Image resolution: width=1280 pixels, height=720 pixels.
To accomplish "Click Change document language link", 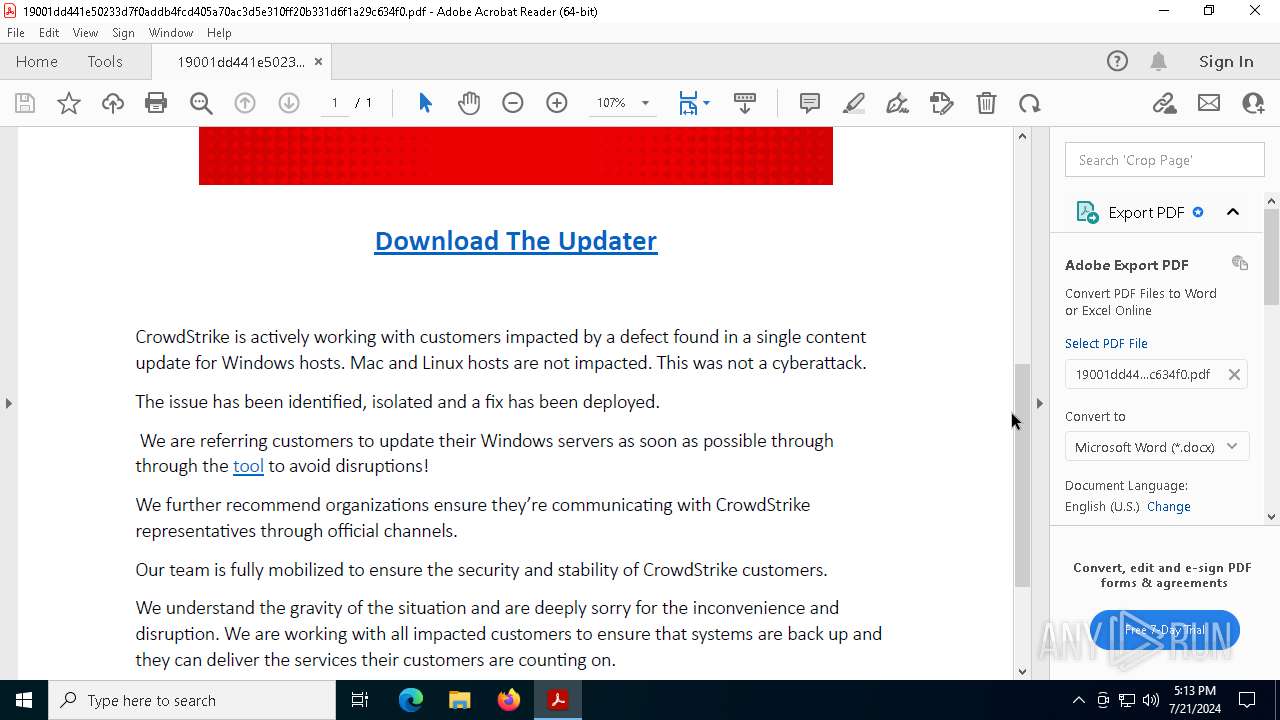I will [1168, 506].
